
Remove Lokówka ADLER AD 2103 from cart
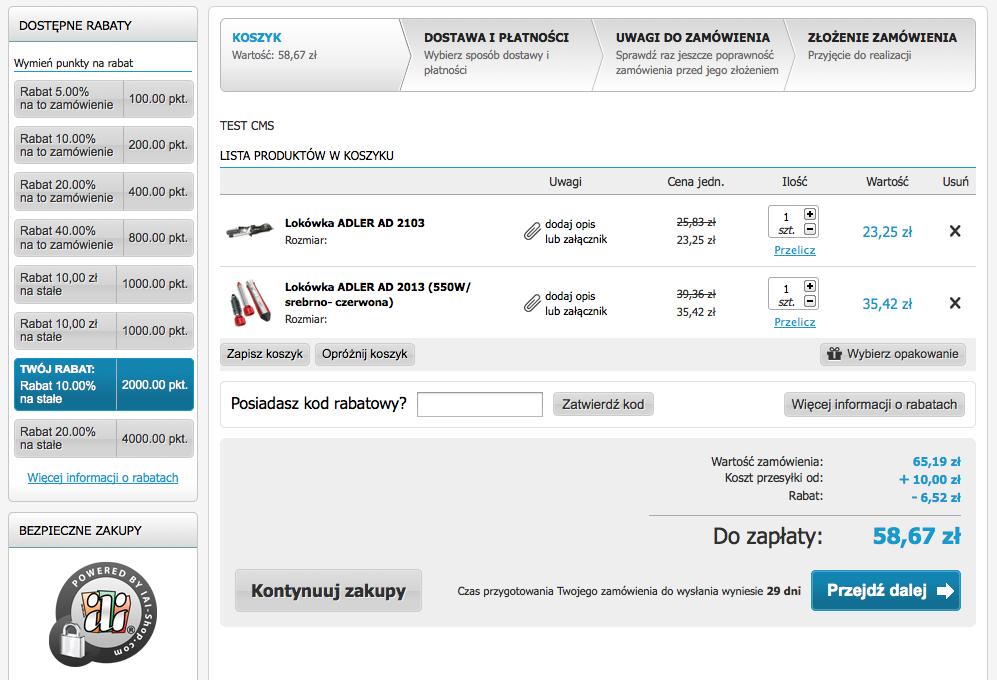[954, 231]
